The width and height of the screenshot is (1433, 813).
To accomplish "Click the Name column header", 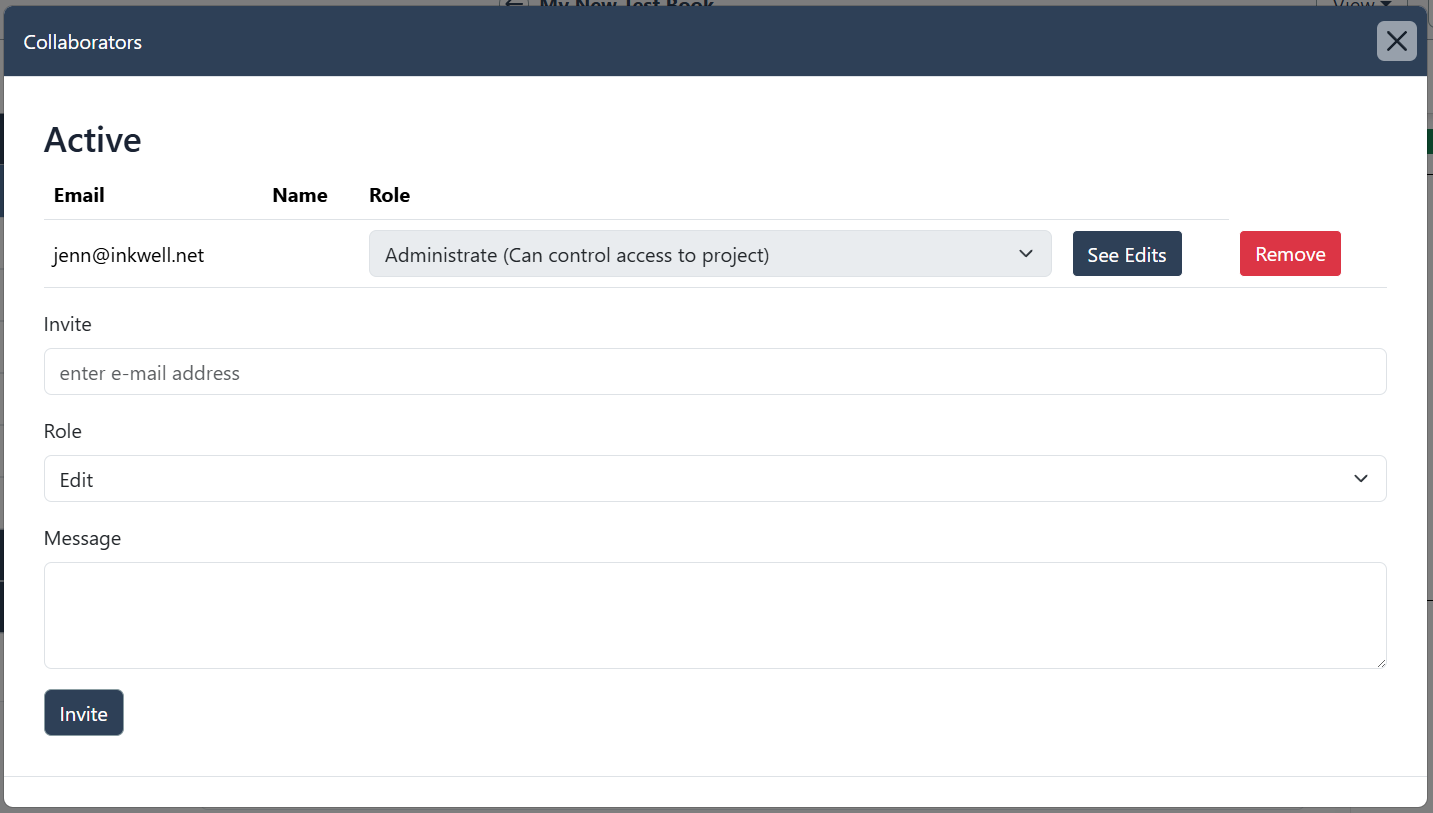I will [299, 195].
